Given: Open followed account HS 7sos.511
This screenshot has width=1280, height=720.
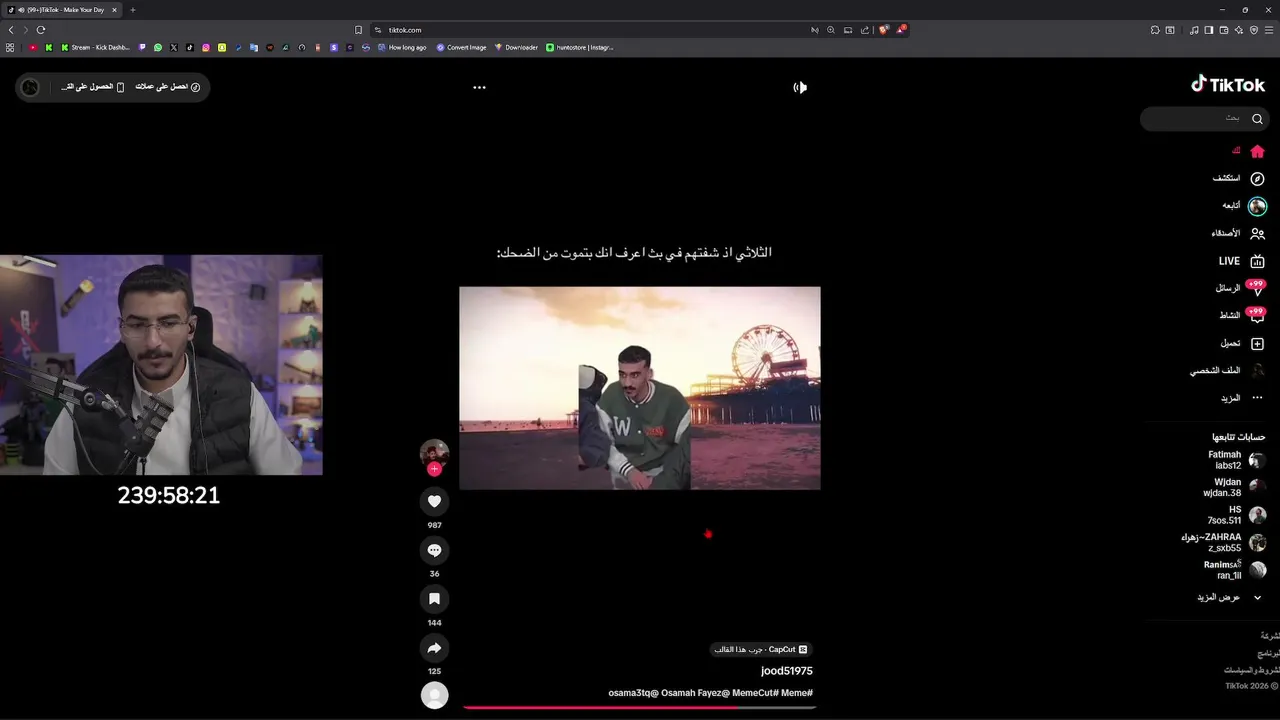Looking at the screenshot, I should pyautogui.click(x=1236, y=515).
